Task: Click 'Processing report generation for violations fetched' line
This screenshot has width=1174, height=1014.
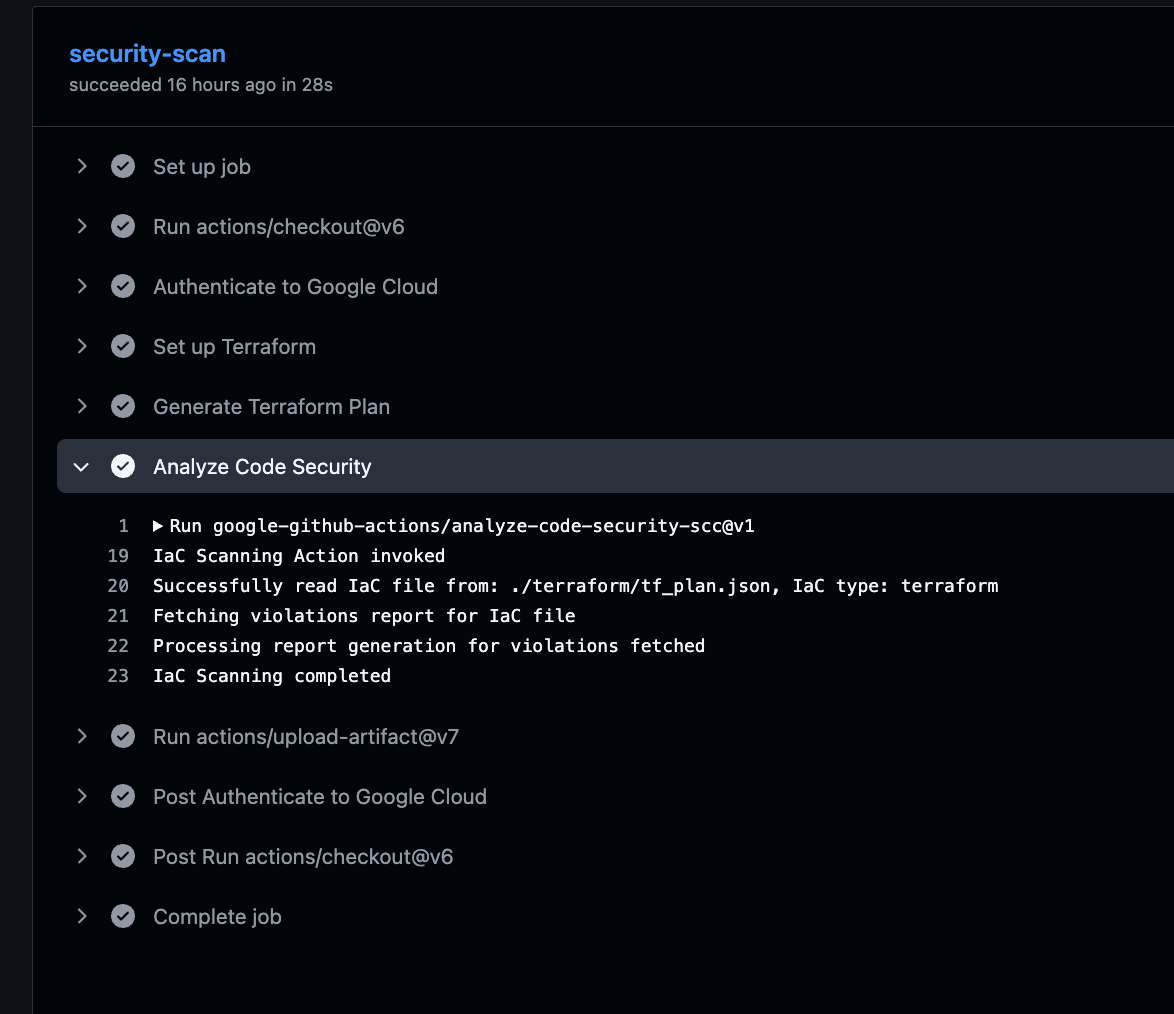Action: click(429, 646)
